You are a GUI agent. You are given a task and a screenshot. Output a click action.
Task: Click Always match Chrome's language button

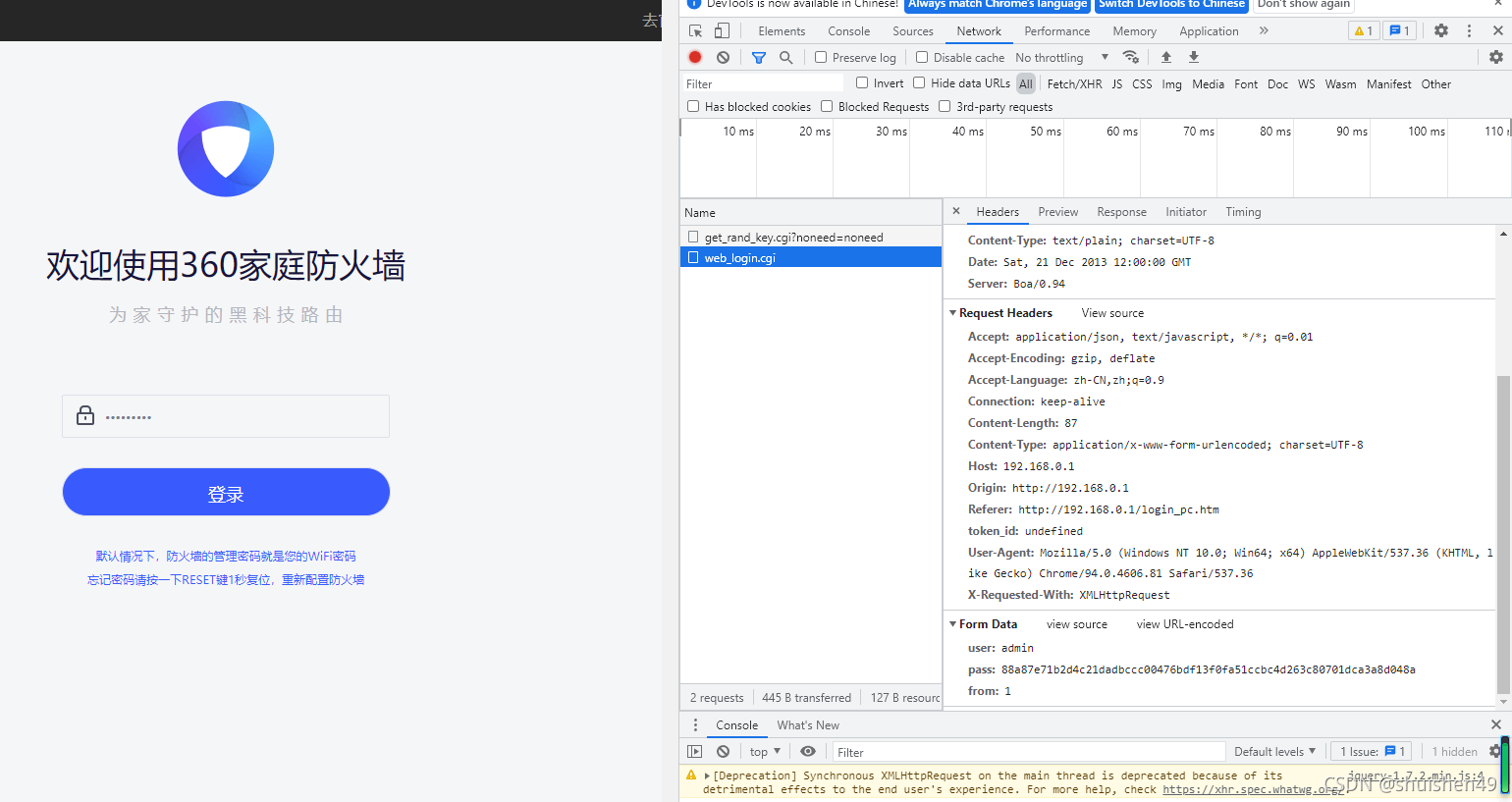pos(998,4)
